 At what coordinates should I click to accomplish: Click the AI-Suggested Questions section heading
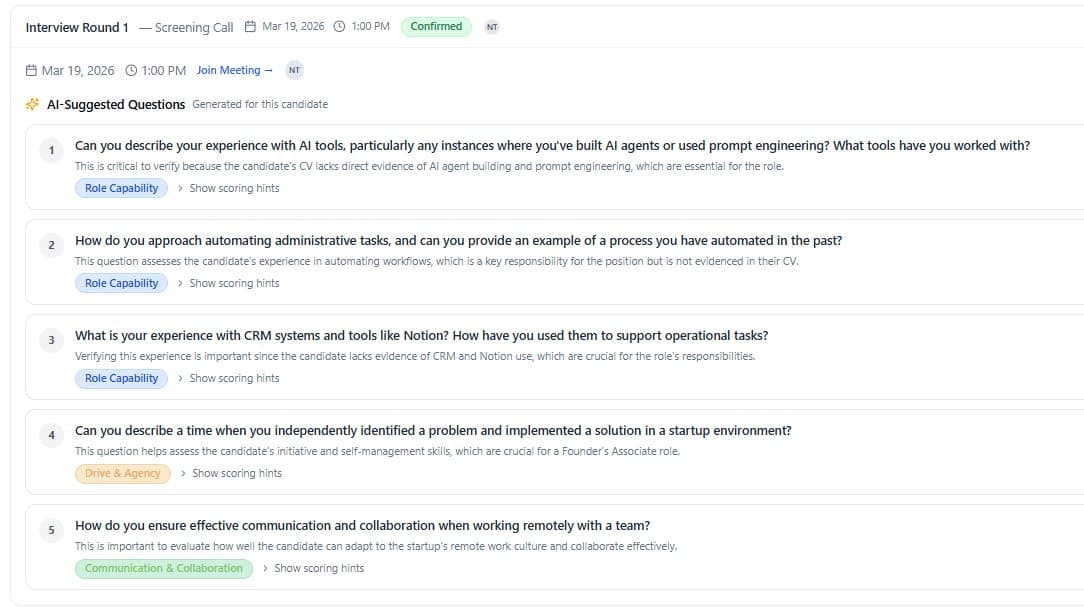tap(115, 104)
